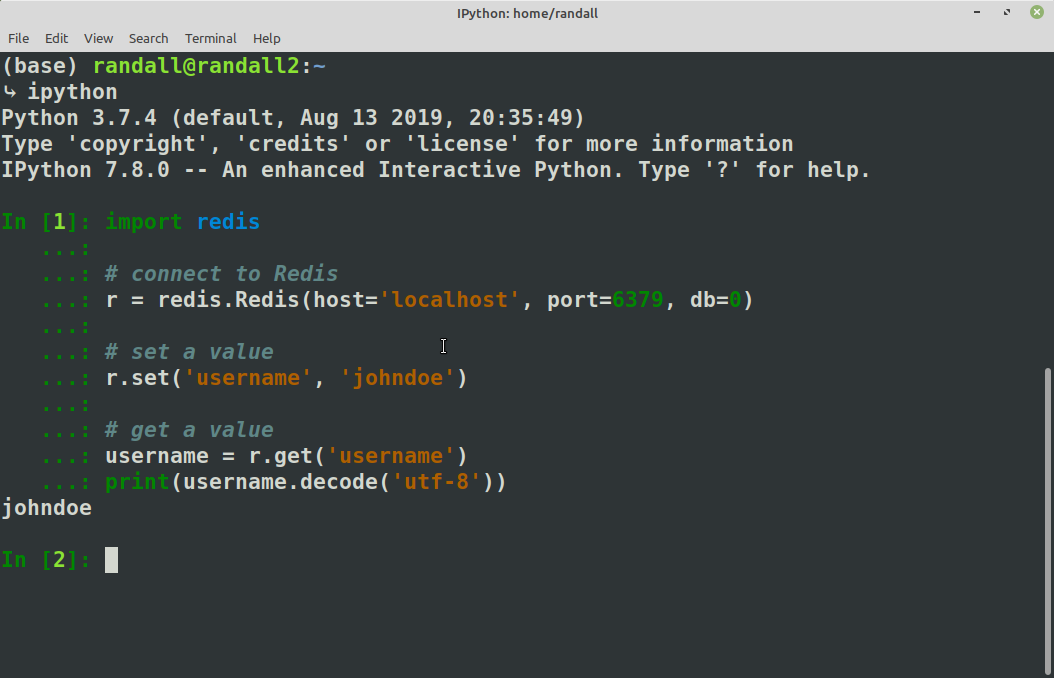
Task: Open the View menu
Action: (x=97, y=38)
